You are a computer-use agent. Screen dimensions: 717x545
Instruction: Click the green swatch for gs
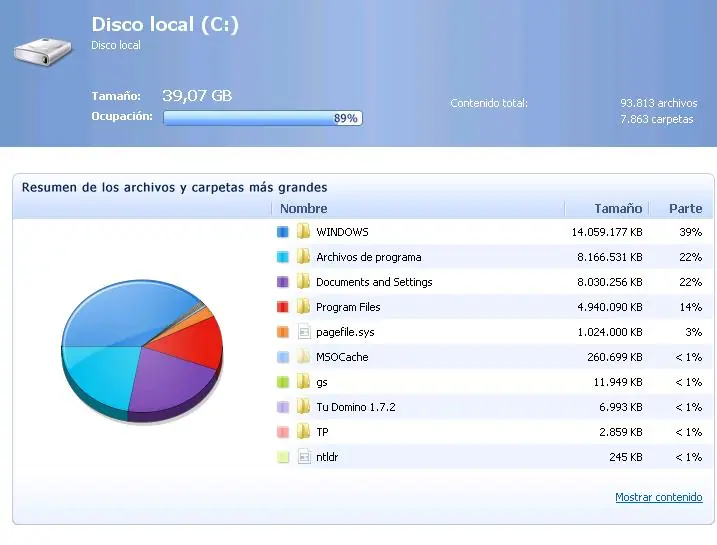(283, 382)
